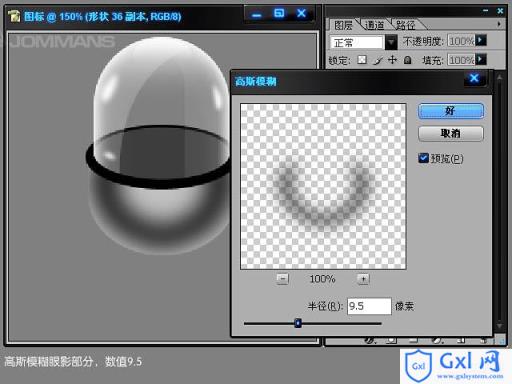Click the document icon in the 图标 title bar
The width and height of the screenshot is (512, 384).
click(x=14, y=16)
